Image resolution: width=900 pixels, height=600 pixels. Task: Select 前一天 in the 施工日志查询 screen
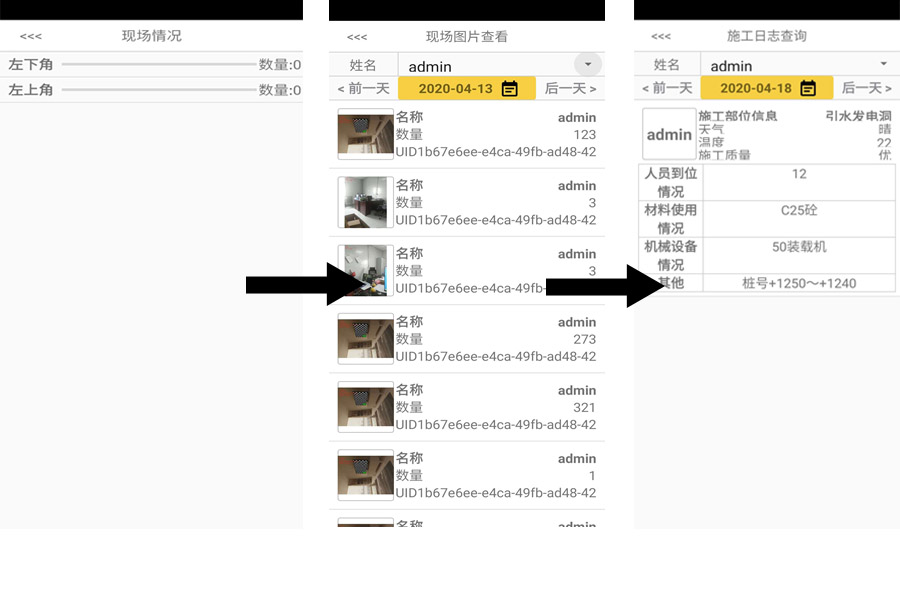click(x=667, y=89)
